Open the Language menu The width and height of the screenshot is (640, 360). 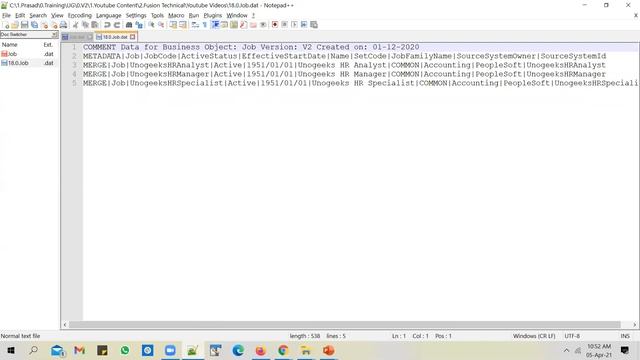[109, 15]
